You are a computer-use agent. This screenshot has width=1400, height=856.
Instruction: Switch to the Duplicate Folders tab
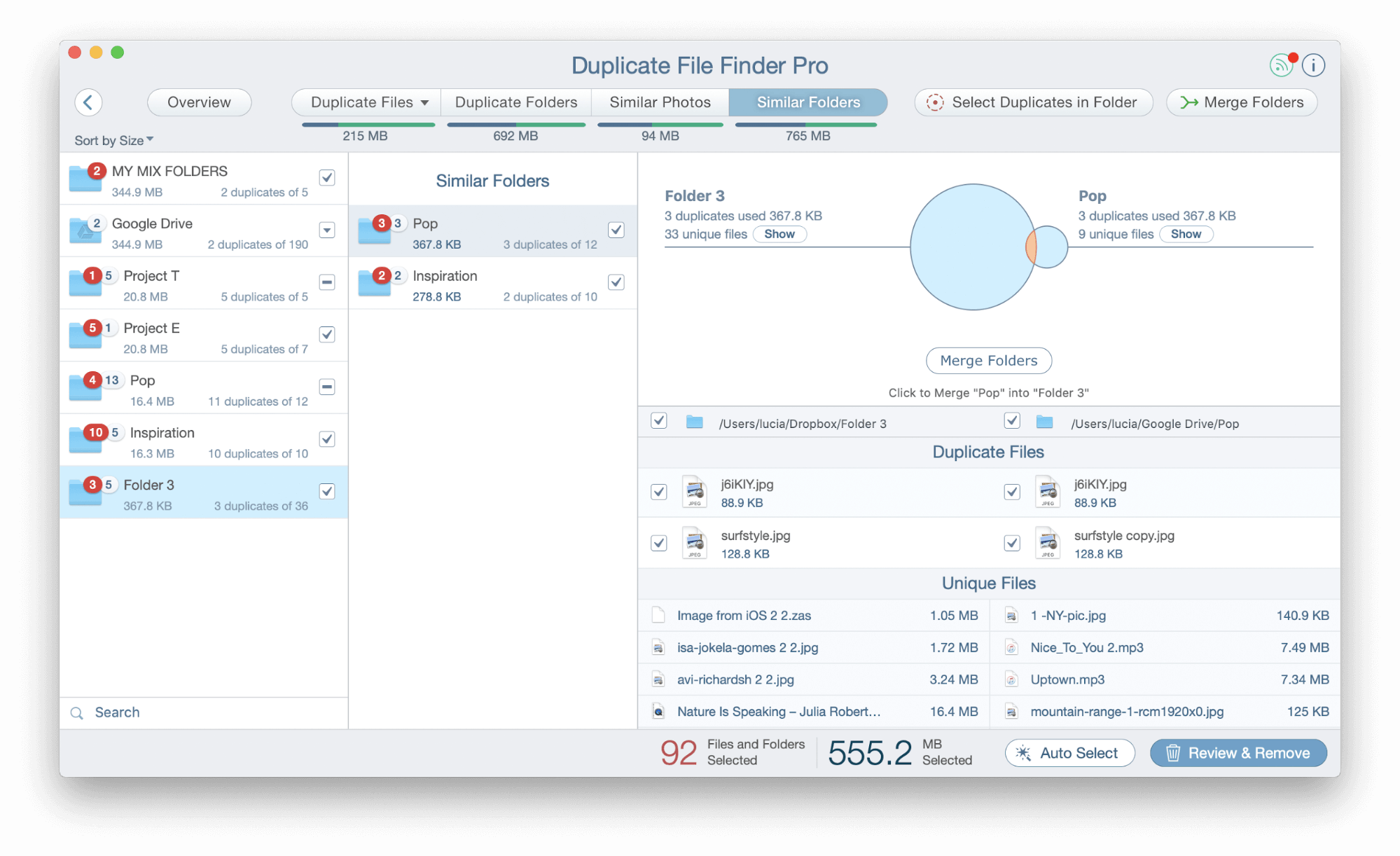point(516,102)
